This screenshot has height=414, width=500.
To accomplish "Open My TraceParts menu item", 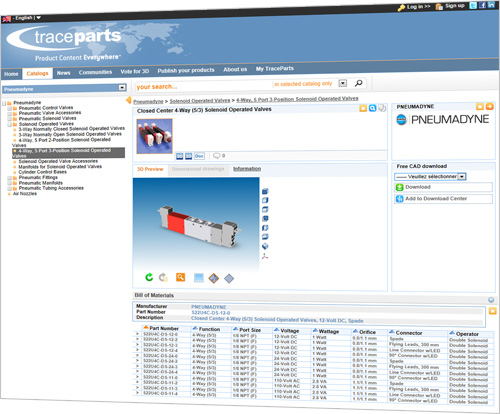I will (x=275, y=68).
